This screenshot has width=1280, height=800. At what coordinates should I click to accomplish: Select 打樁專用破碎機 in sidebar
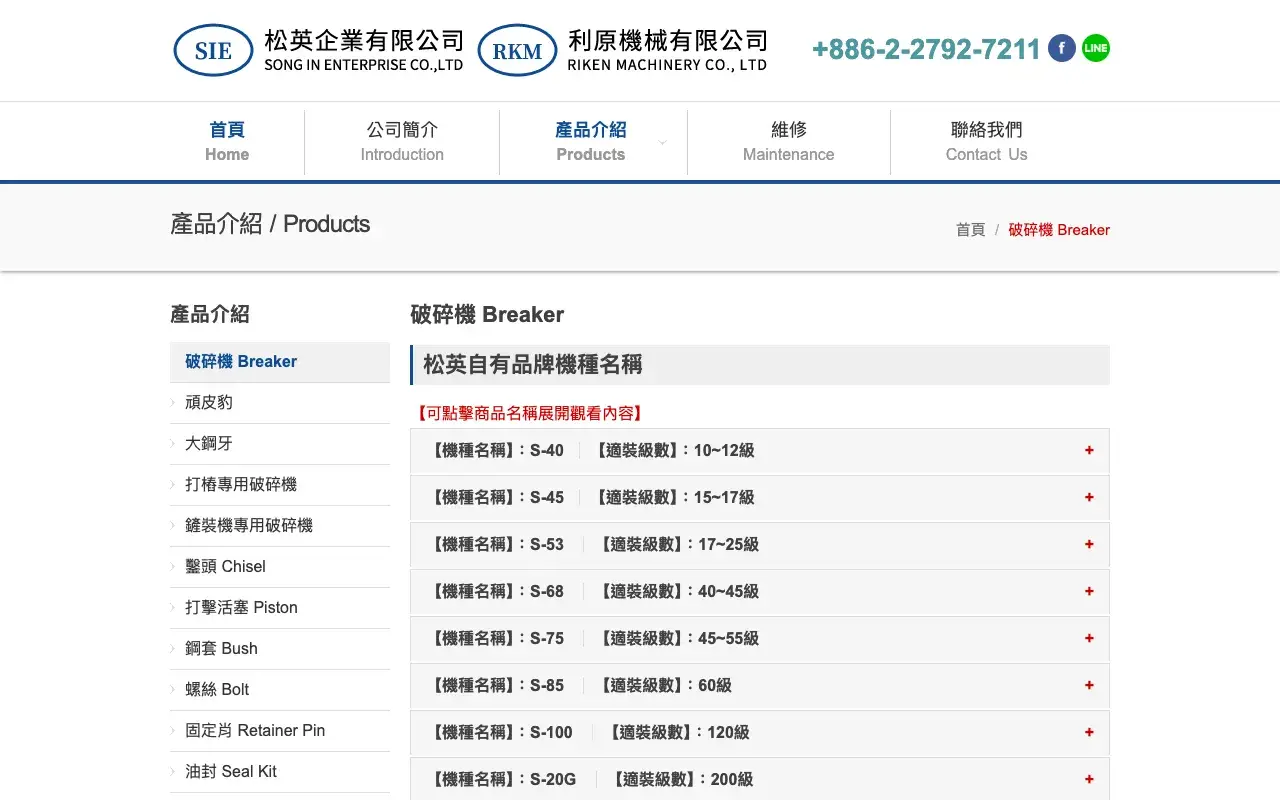tap(280, 485)
